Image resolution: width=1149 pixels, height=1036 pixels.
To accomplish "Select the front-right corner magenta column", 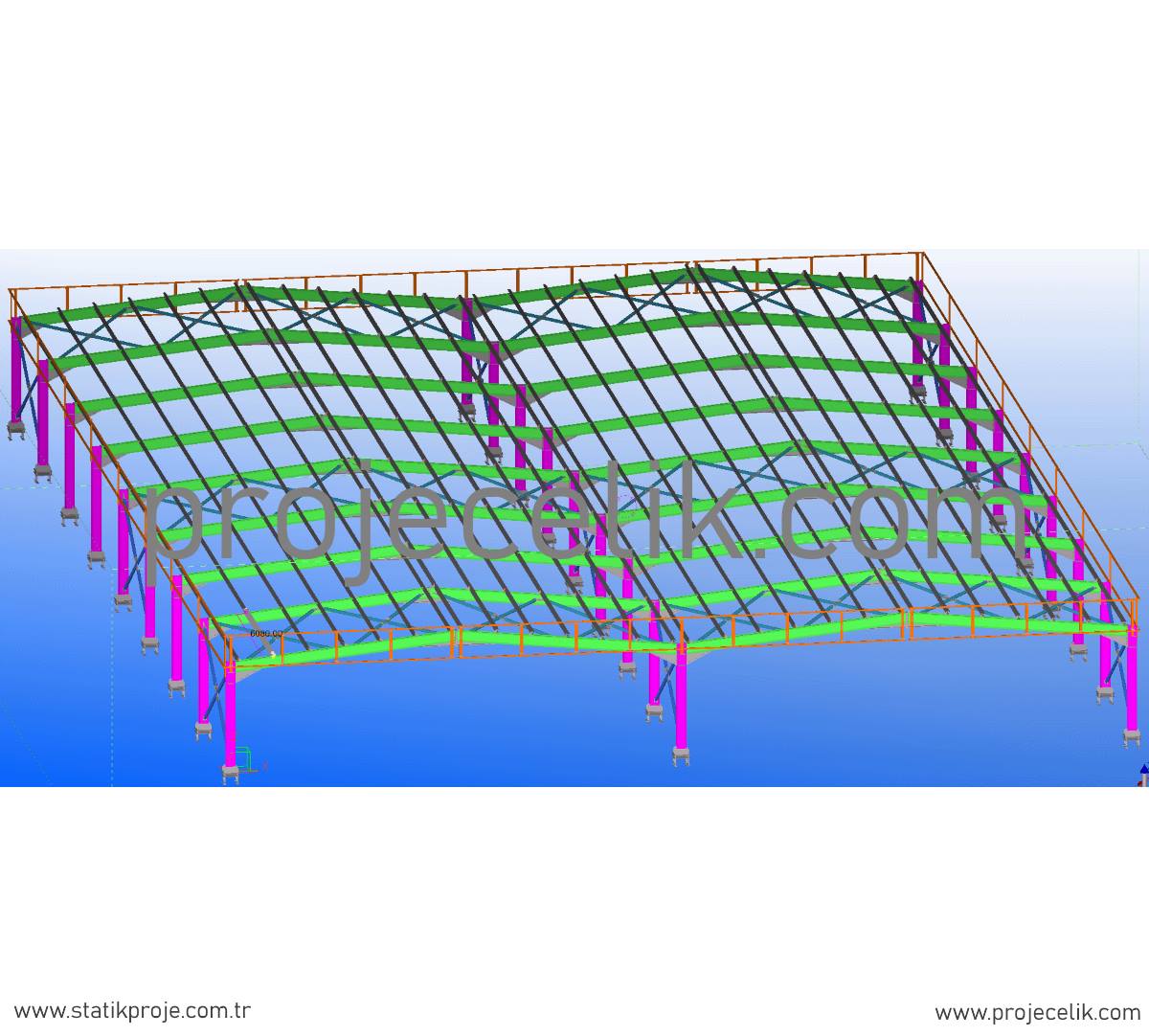I will point(1134,682).
